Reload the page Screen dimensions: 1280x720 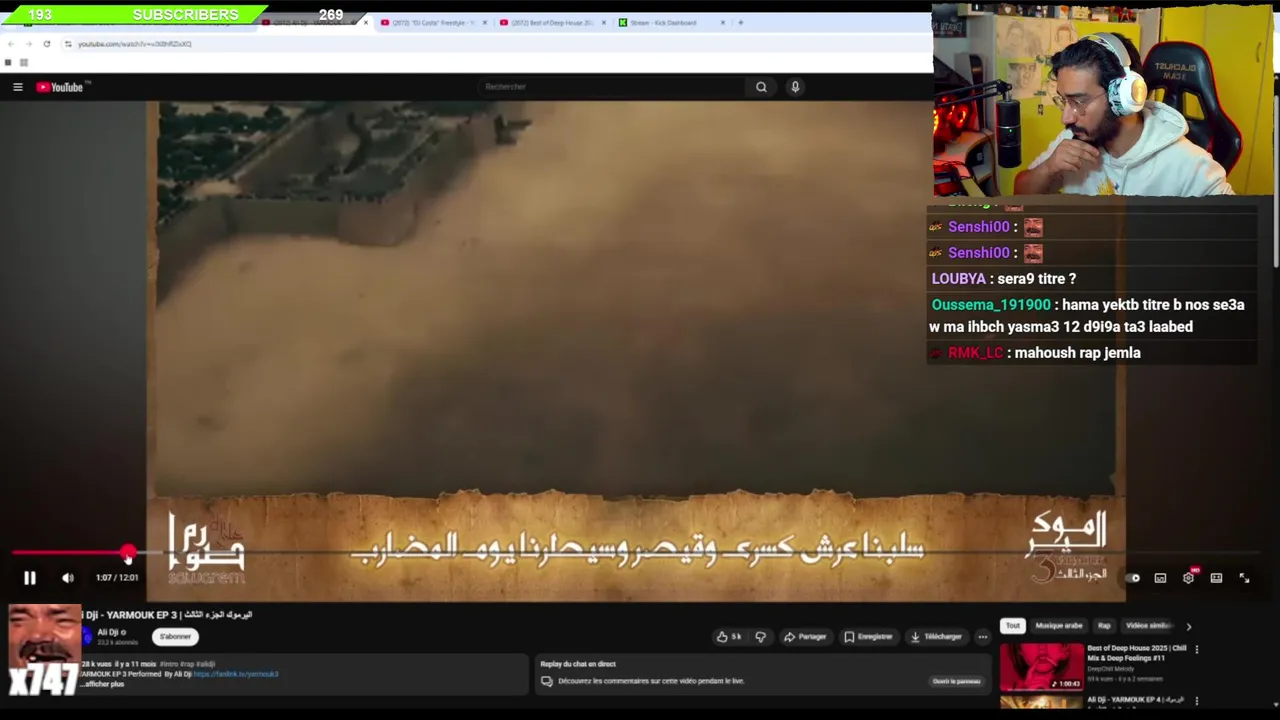(46, 44)
